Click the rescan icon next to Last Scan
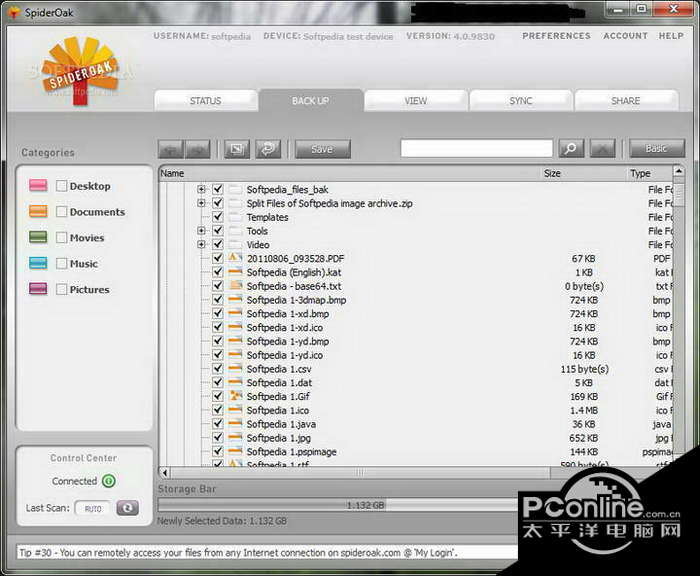 pos(127,508)
